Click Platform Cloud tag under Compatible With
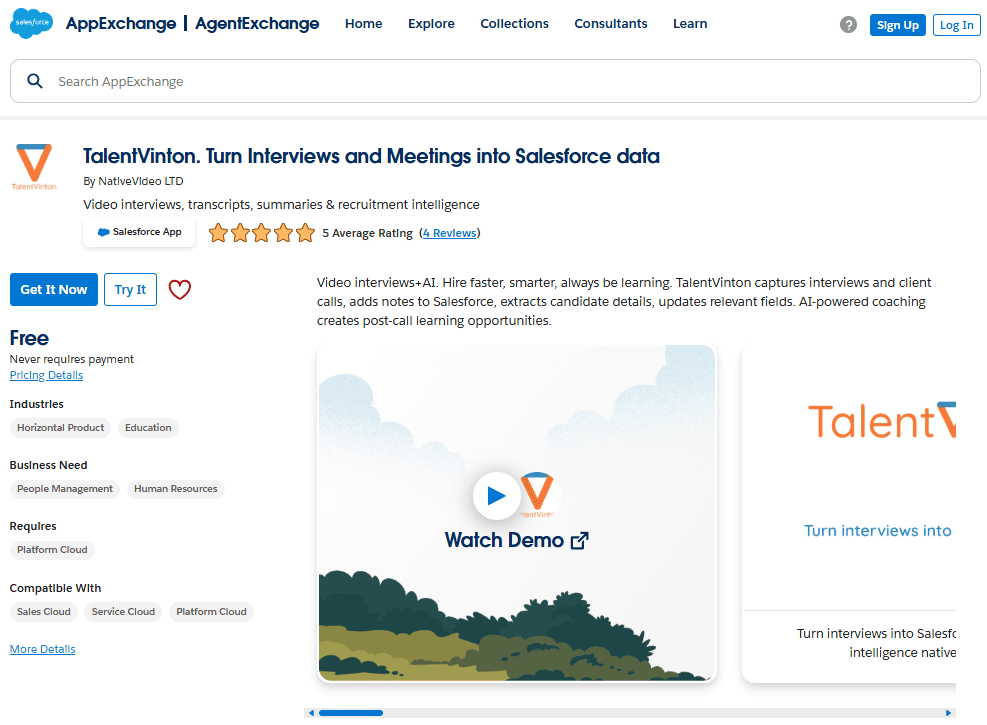This screenshot has height=725, width=987. (211, 612)
